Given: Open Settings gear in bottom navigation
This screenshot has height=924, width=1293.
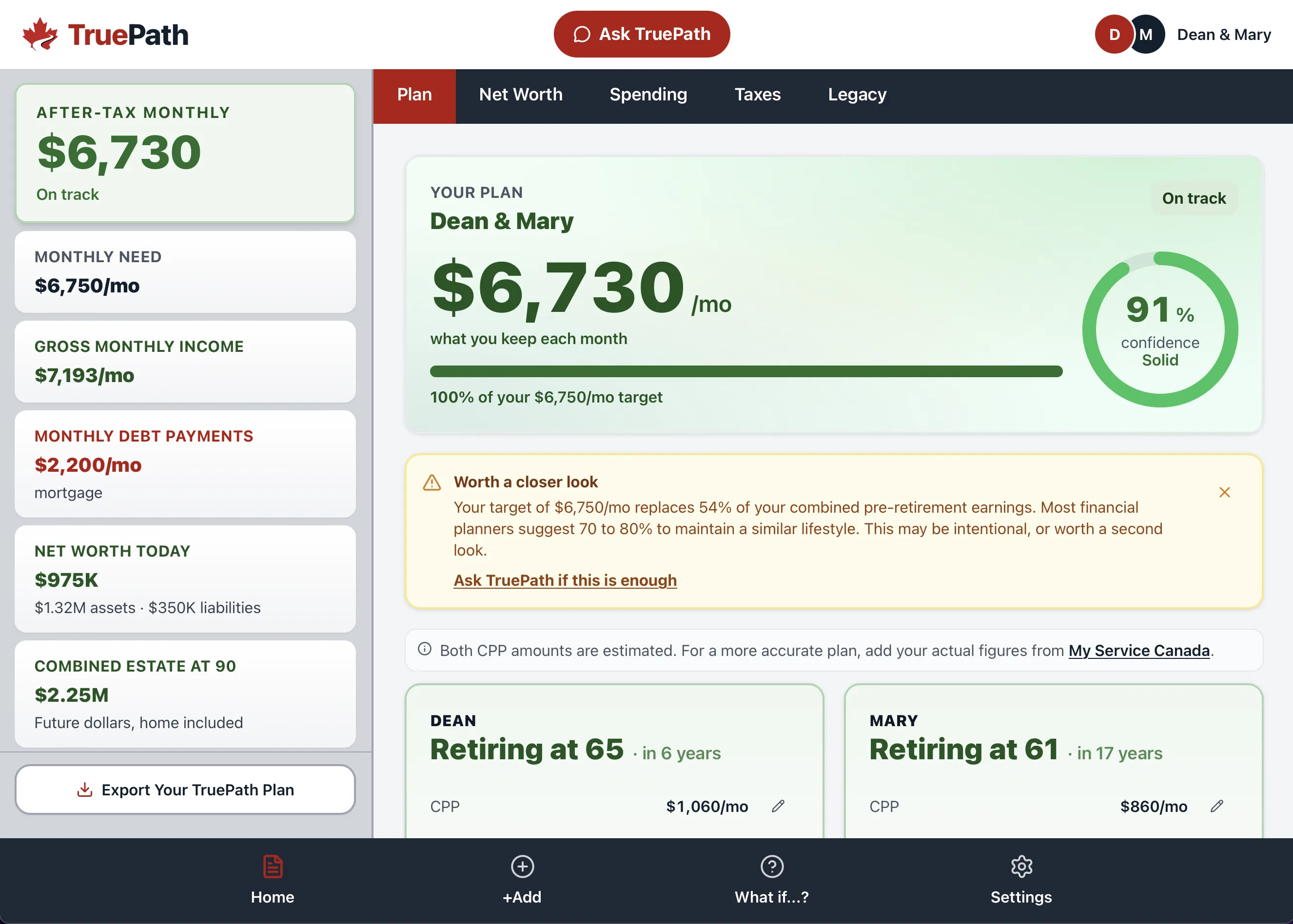Looking at the screenshot, I should tap(1021, 880).
